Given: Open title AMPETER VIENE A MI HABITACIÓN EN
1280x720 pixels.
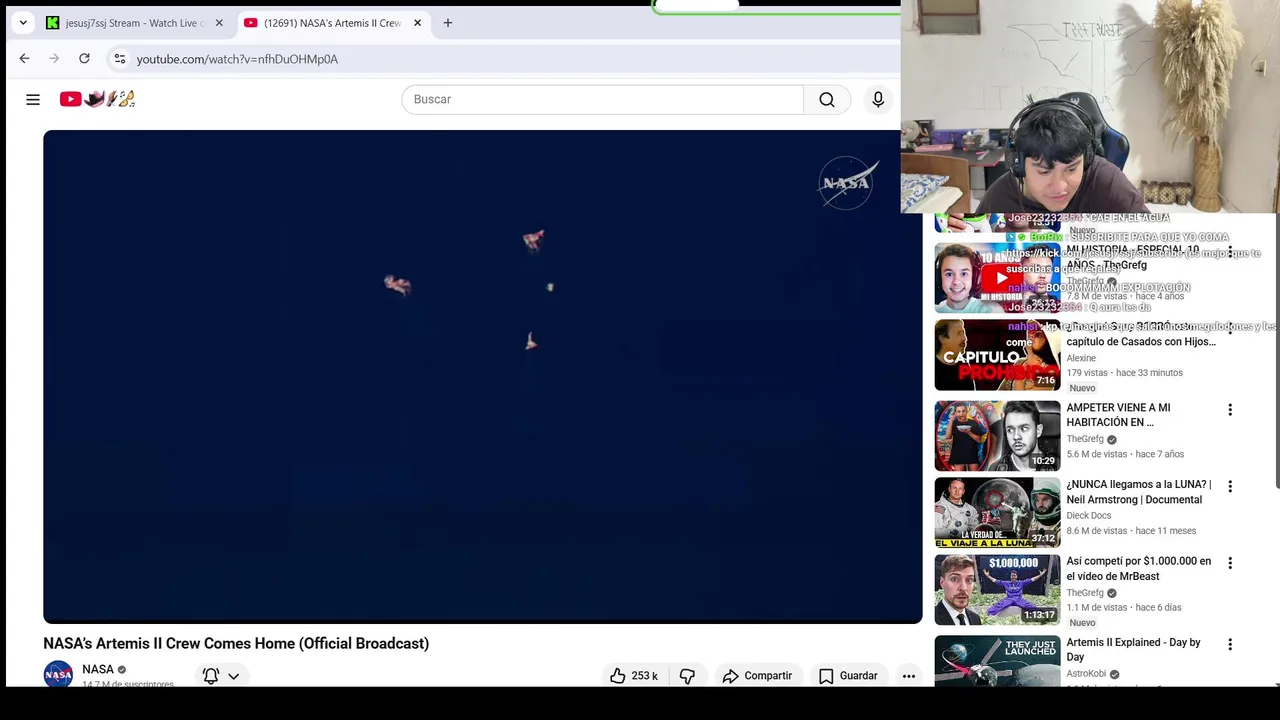Looking at the screenshot, I should (1118, 415).
